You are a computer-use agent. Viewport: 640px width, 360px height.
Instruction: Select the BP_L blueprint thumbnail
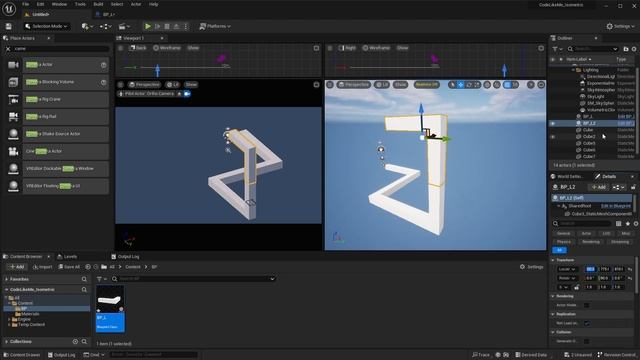pyautogui.click(x=110, y=309)
